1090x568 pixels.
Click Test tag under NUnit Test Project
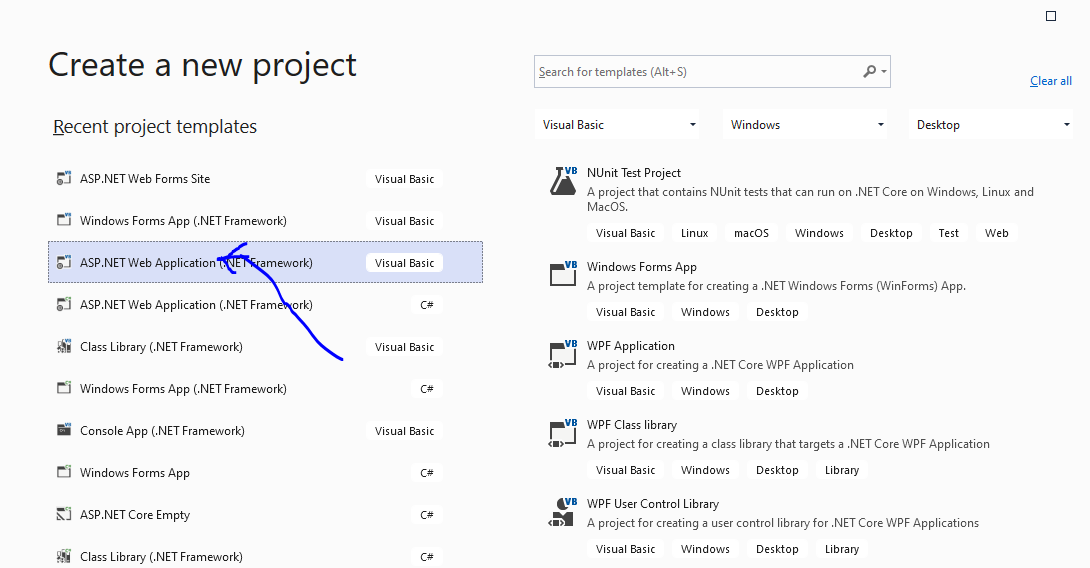(x=948, y=233)
